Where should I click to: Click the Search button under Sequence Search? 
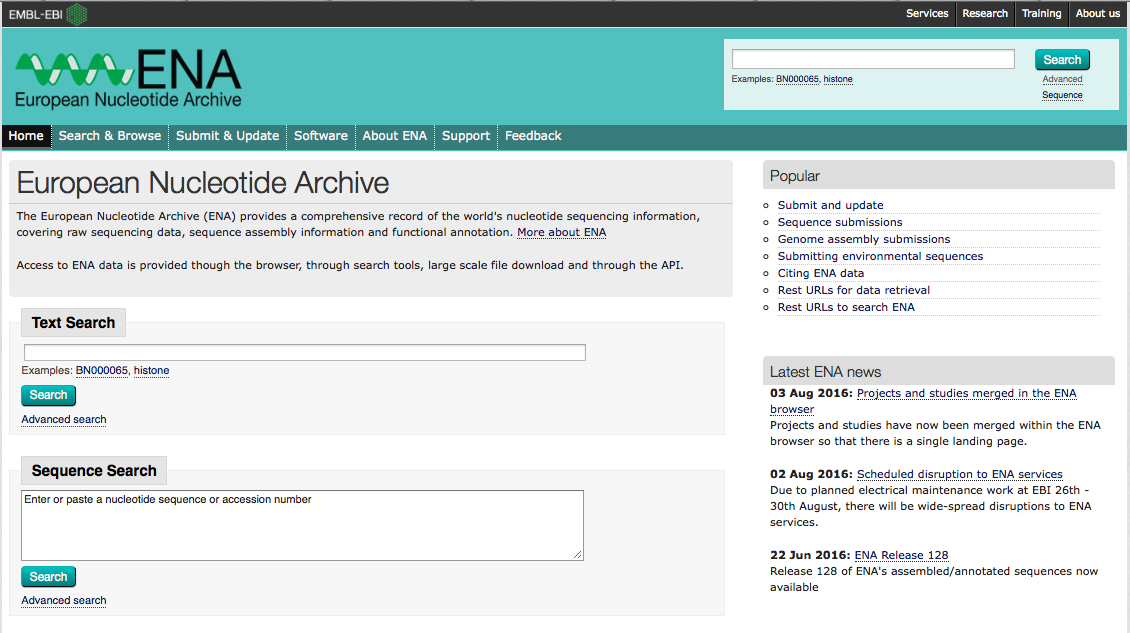[x=48, y=577]
